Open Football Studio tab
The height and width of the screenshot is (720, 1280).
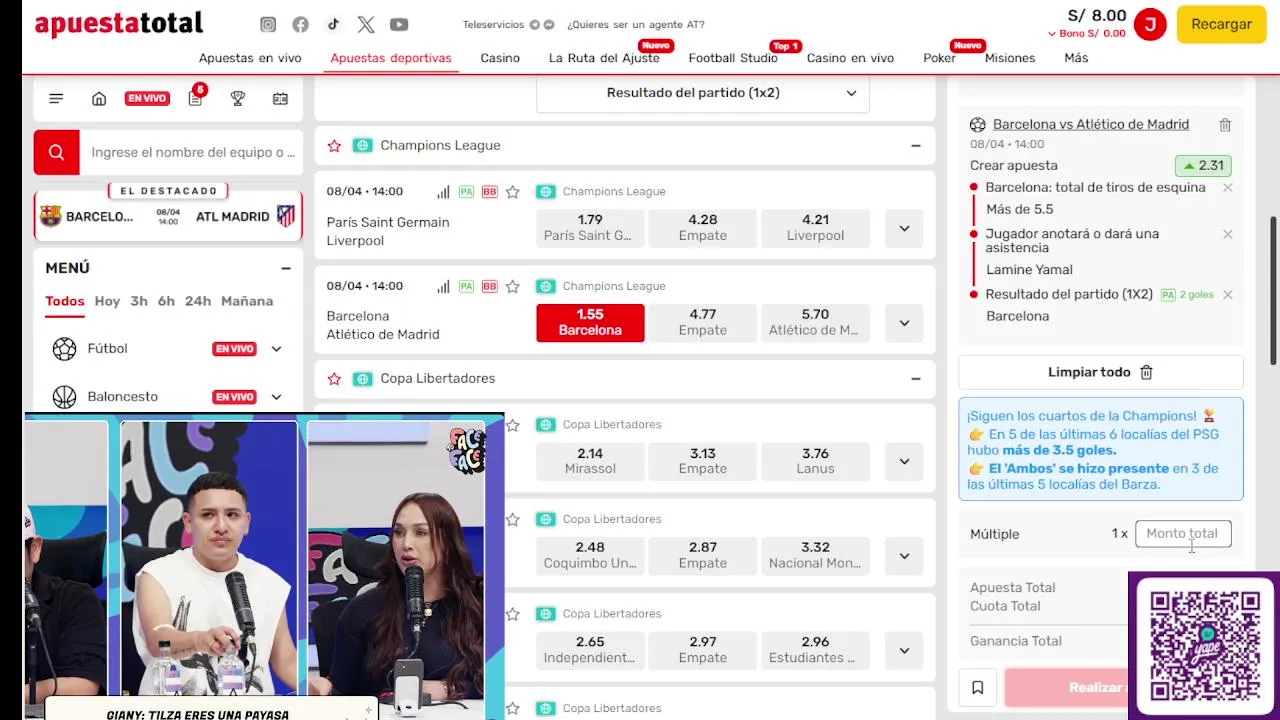[733, 58]
